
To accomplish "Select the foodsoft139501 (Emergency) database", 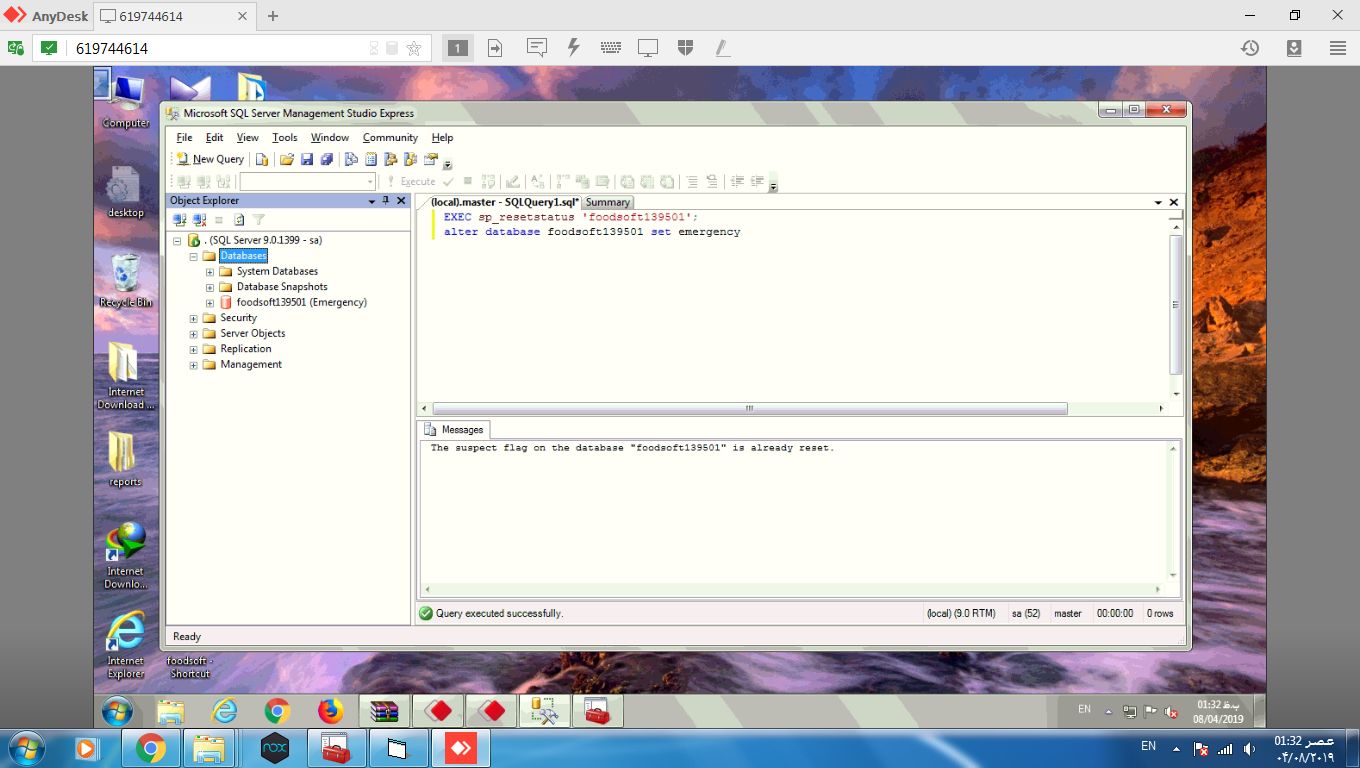I will [x=301, y=303].
